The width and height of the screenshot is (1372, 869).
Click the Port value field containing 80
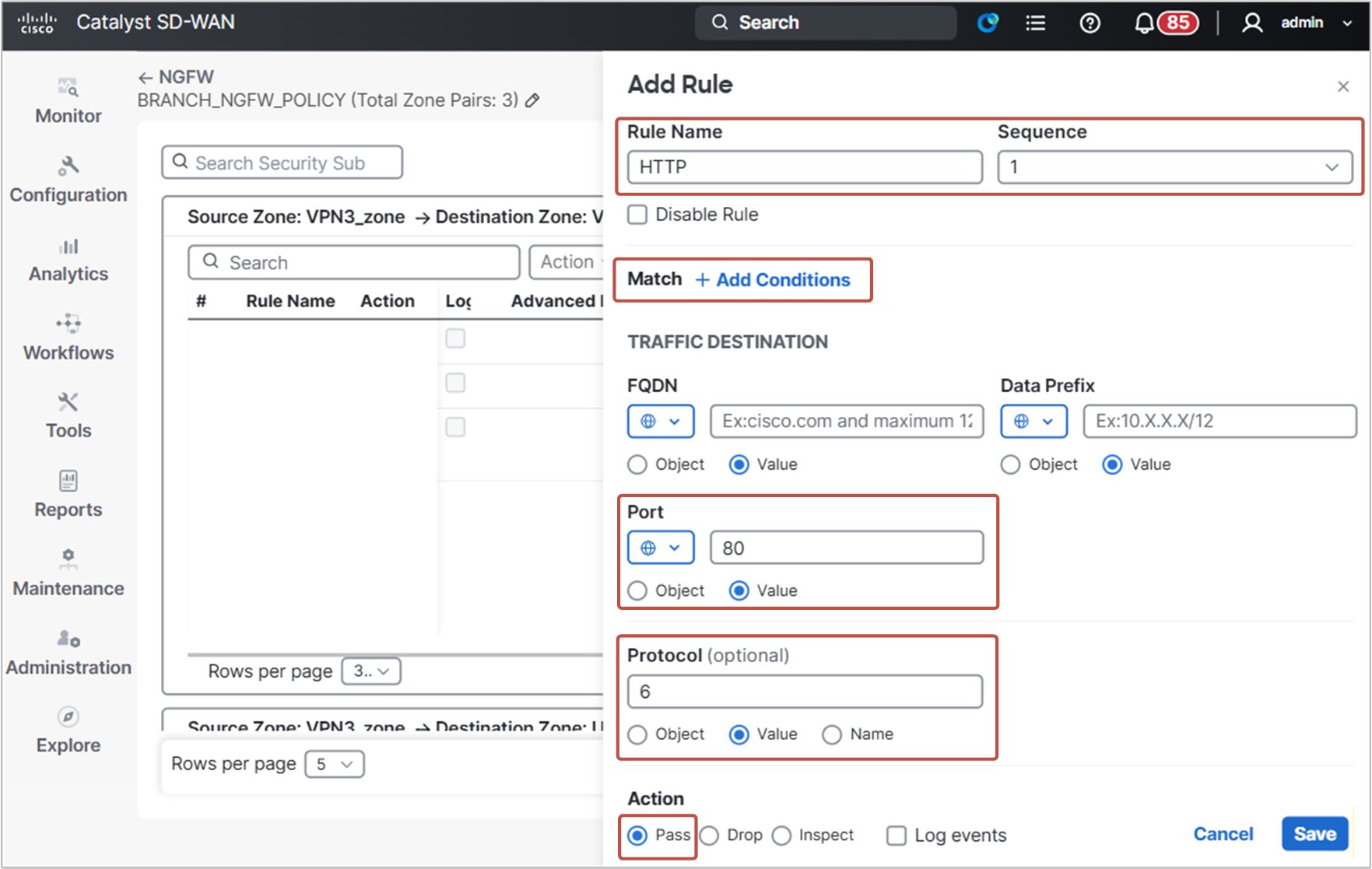pos(847,548)
